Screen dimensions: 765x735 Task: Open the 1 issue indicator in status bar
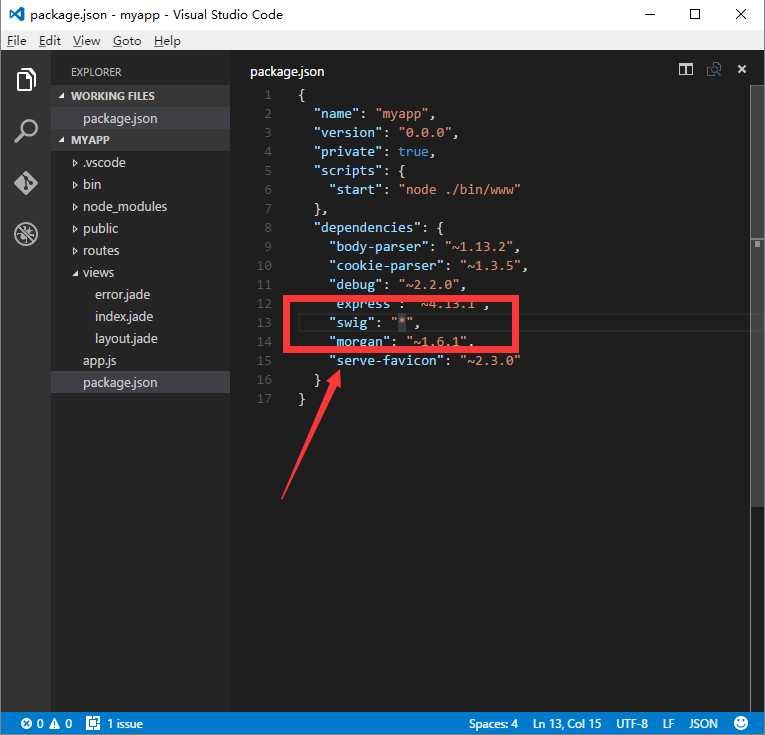click(x=115, y=723)
